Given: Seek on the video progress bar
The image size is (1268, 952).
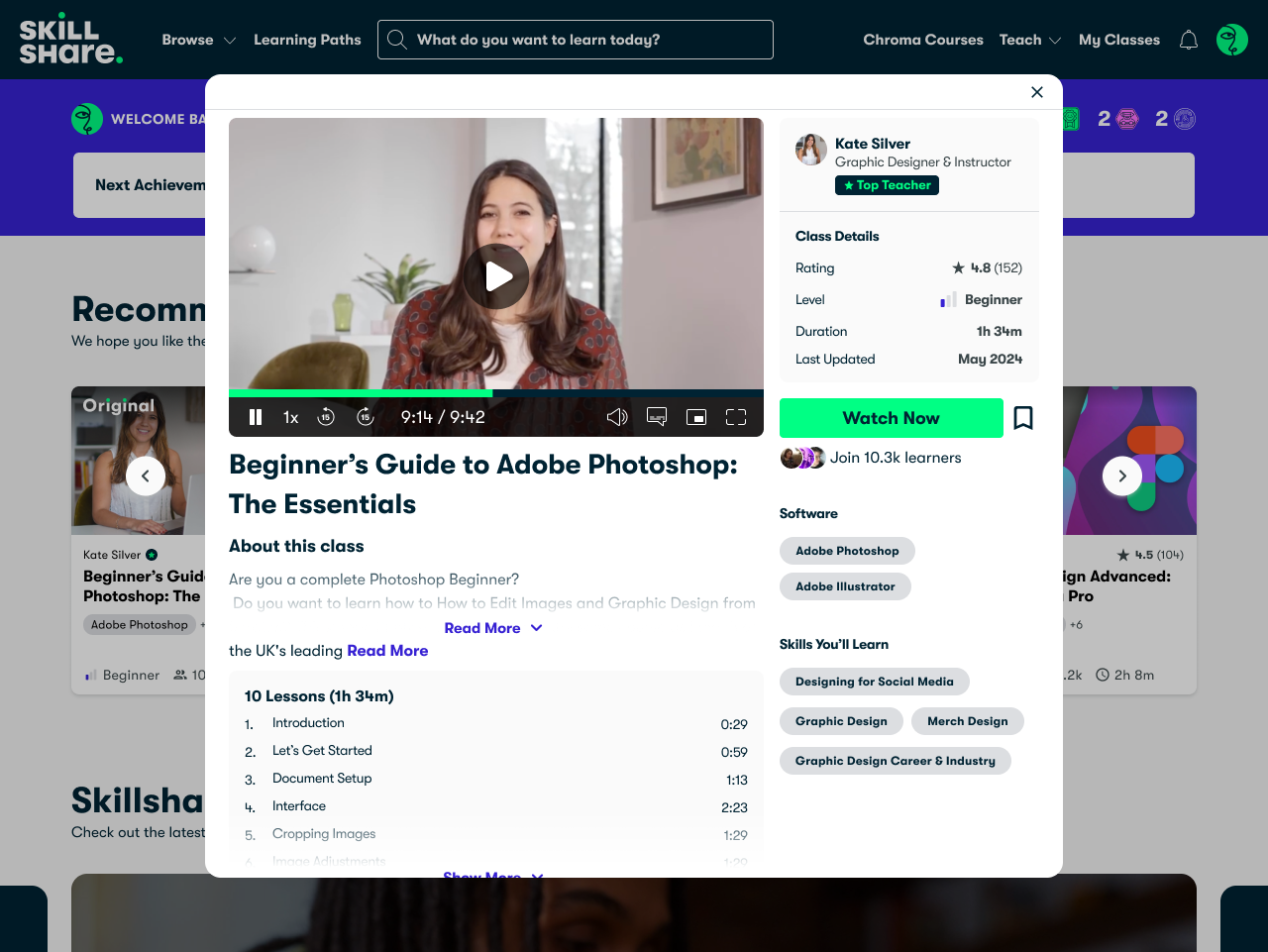Looking at the screenshot, I should [496, 393].
